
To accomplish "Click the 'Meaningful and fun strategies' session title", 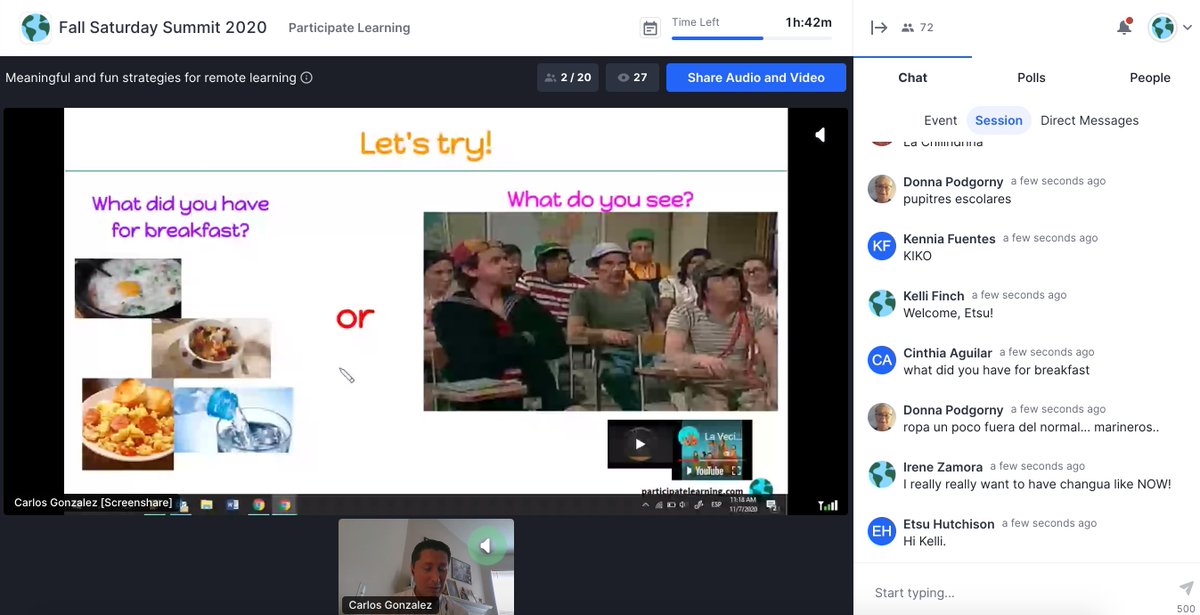I will pyautogui.click(x=151, y=77).
